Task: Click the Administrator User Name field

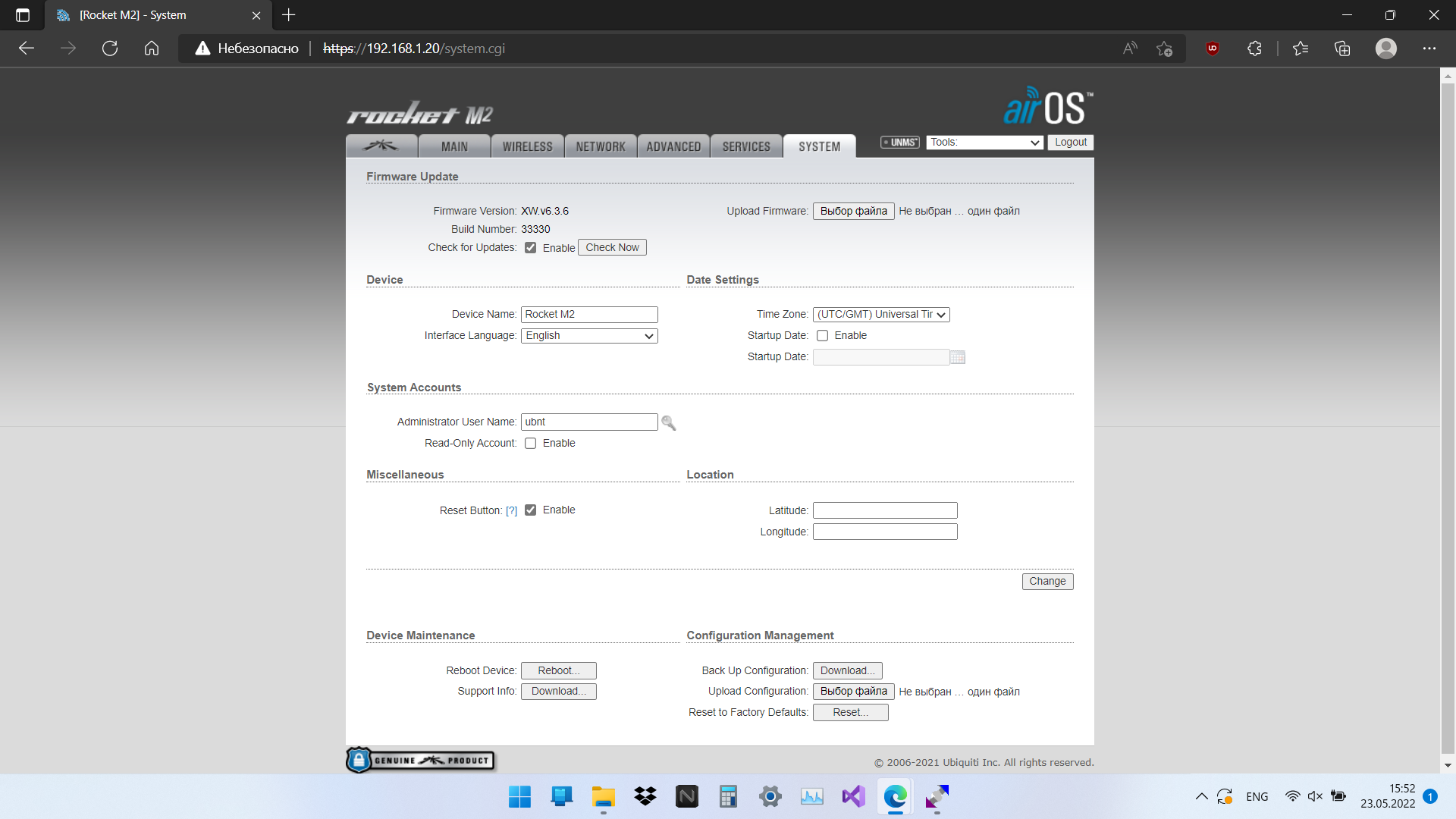Action: click(x=589, y=422)
